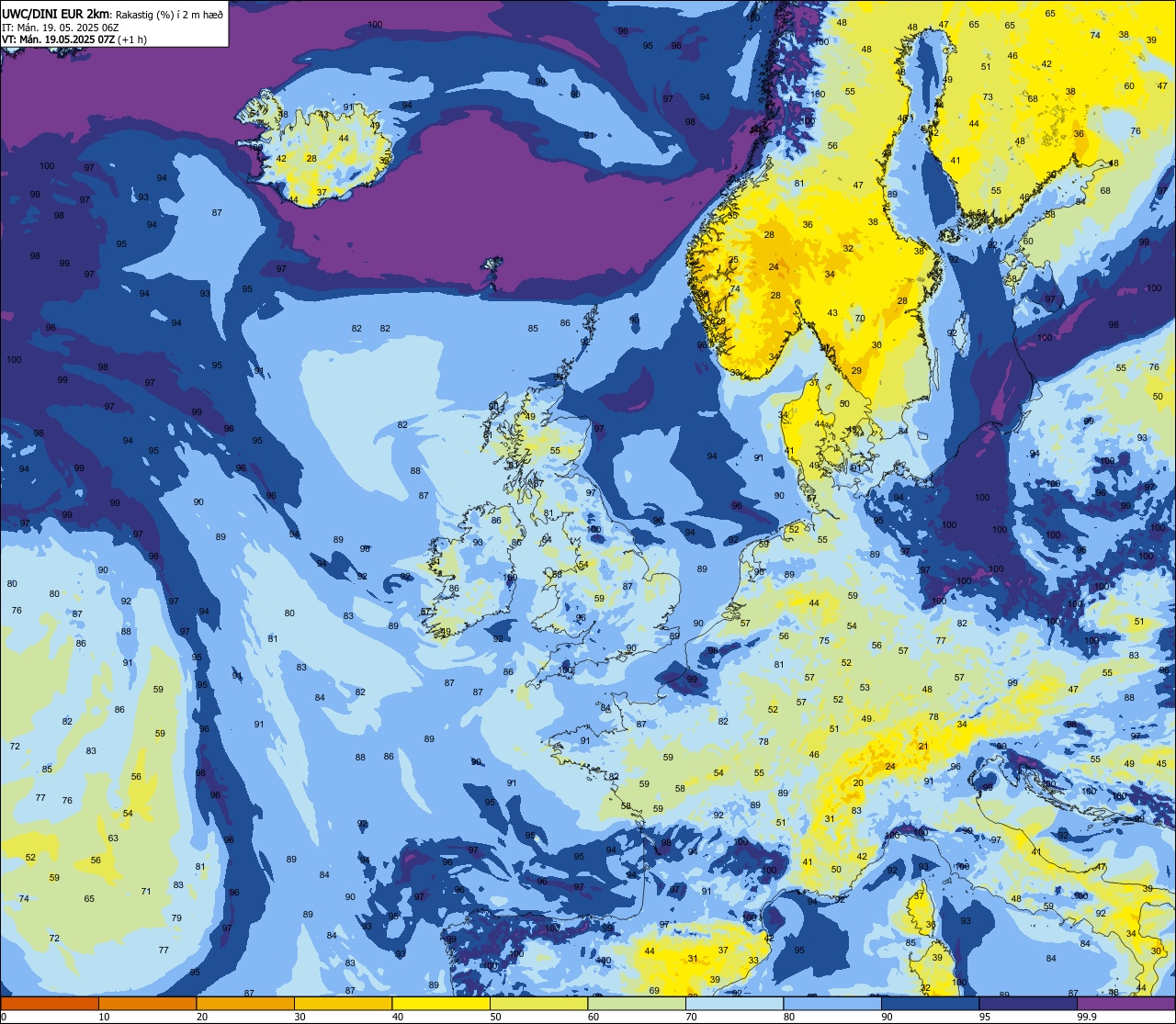Choose the legend segment between 70 and 80
The height and width of the screenshot is (1024, 1176).
click(734, 1004)
